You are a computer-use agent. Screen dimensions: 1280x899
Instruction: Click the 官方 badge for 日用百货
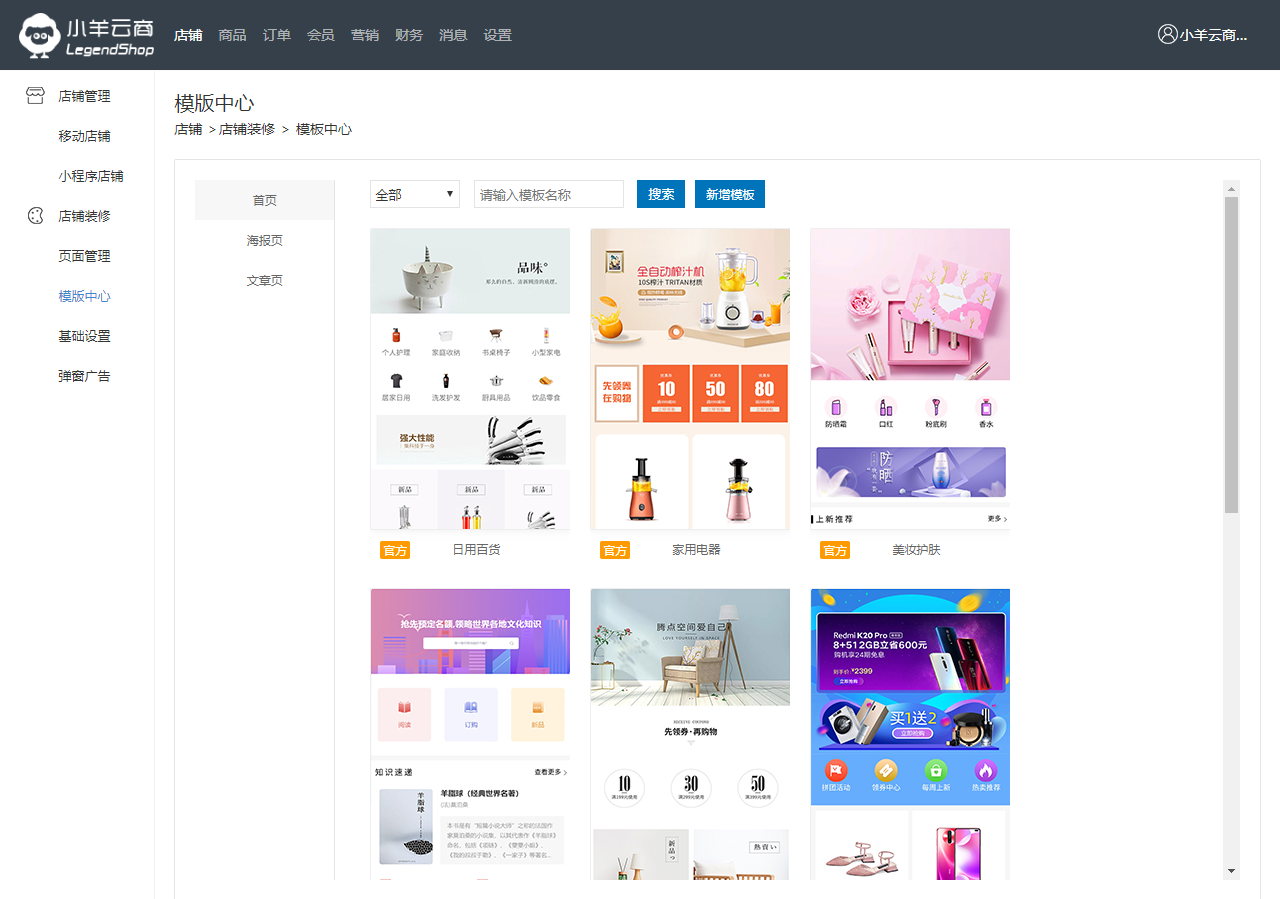pyautogui.click(x=395, y=550)
